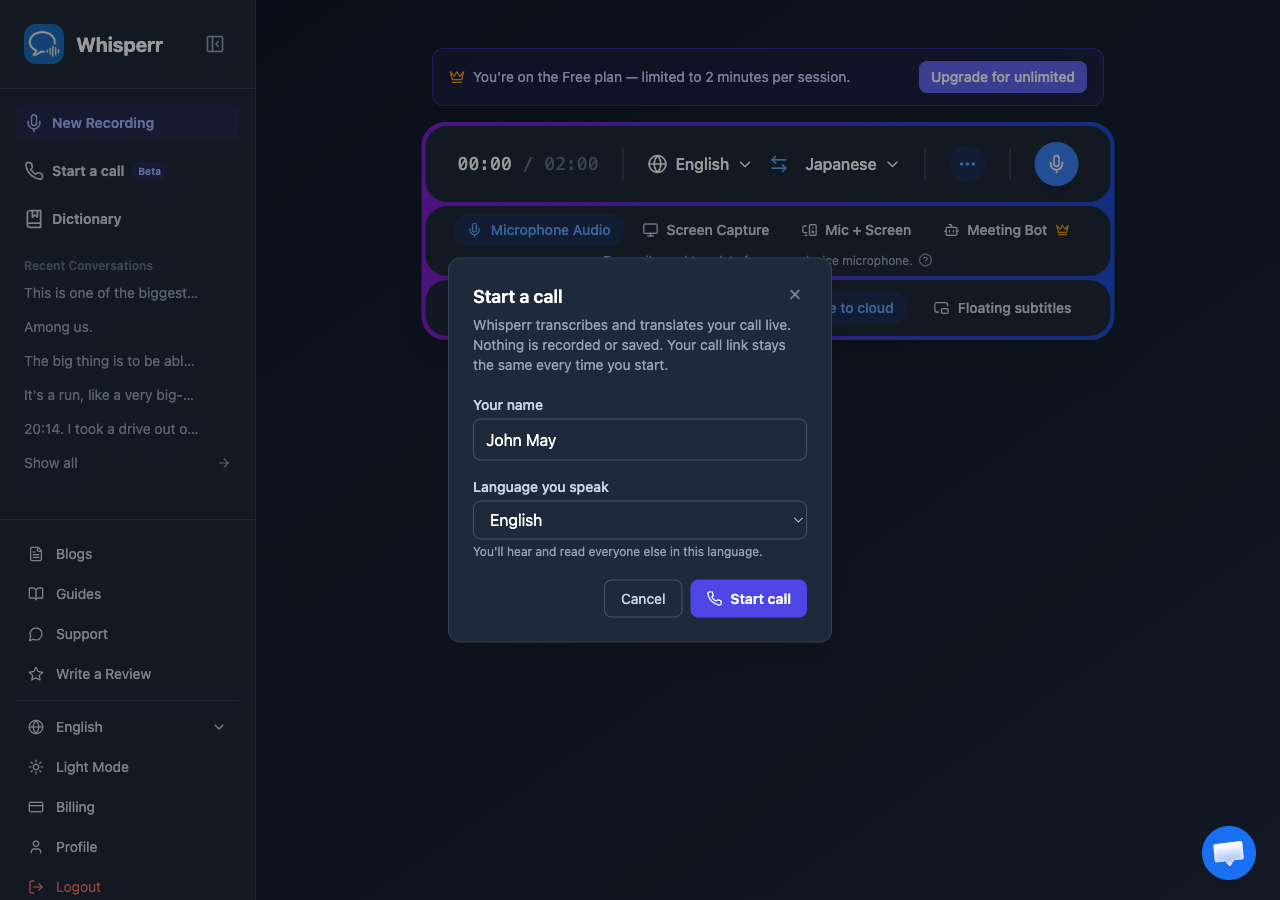Toggle Floating subtitles

click(1002, 308)
